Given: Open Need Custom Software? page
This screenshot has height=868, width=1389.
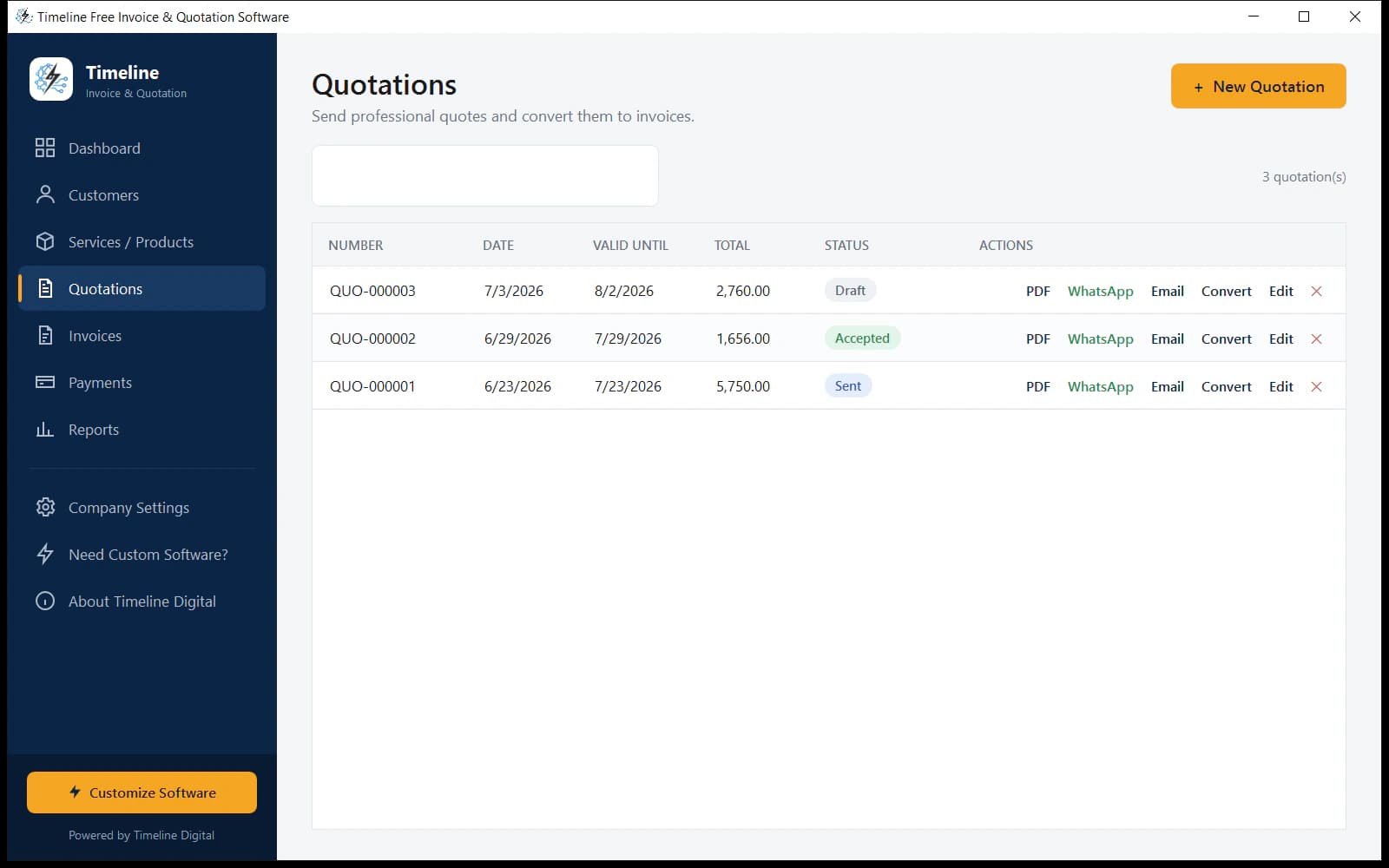Looking at the screenshot, I should pyautogui.click(x=142, y=554).
